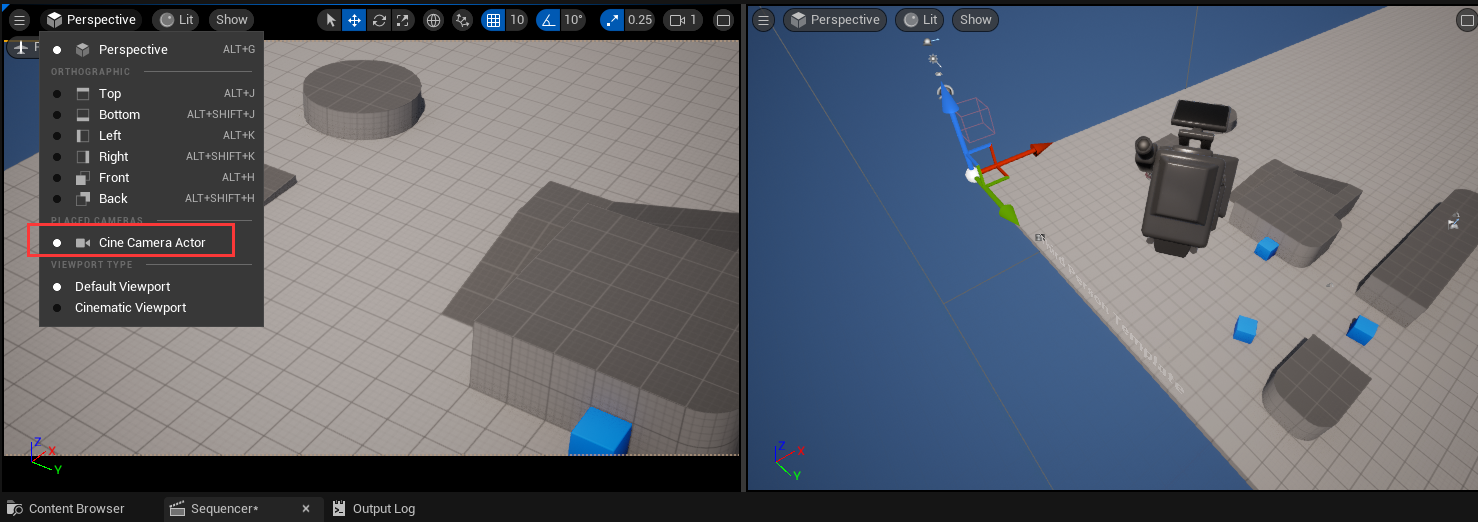Screen dimensions: 1478x522
Task: Open the grid snap size 10 dropdown
Action: tap(517, 20)
